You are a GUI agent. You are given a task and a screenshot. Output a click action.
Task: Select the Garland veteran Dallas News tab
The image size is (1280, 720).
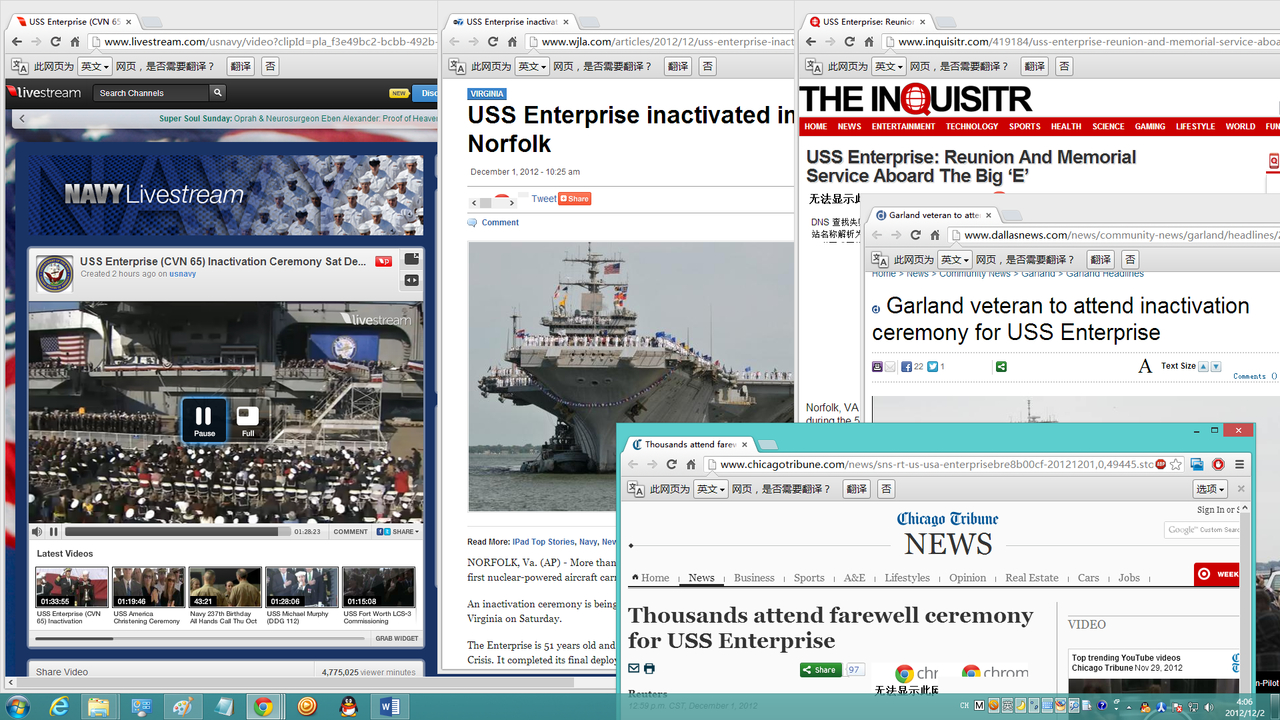(932, 215)
